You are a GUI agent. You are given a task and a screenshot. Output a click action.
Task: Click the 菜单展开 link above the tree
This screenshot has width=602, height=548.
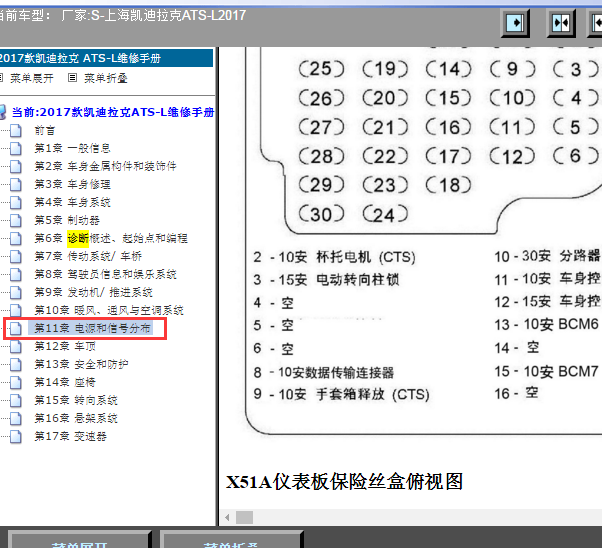click(x=32, y=78)
